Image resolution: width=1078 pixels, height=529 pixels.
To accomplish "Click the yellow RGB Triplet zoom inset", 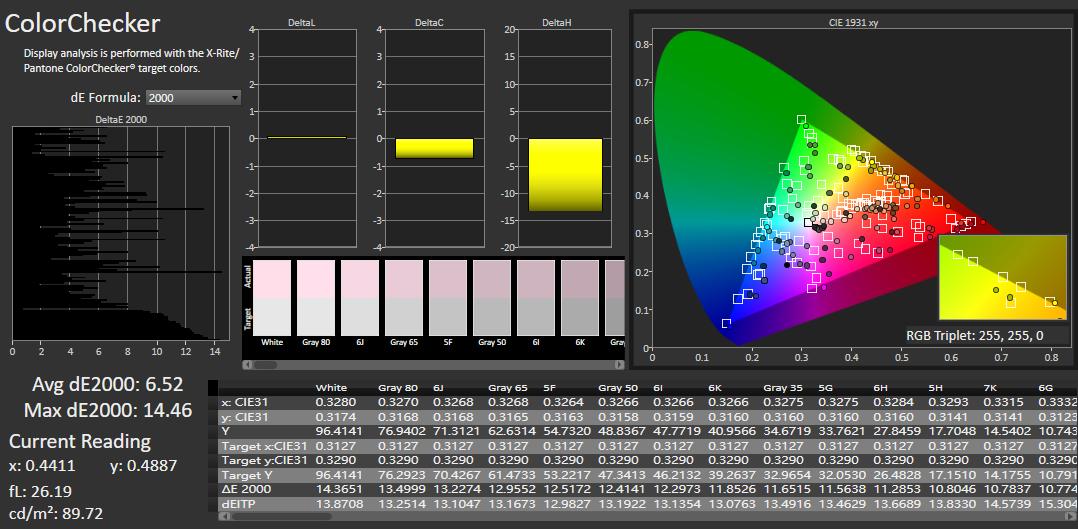I will point(1002,277).
